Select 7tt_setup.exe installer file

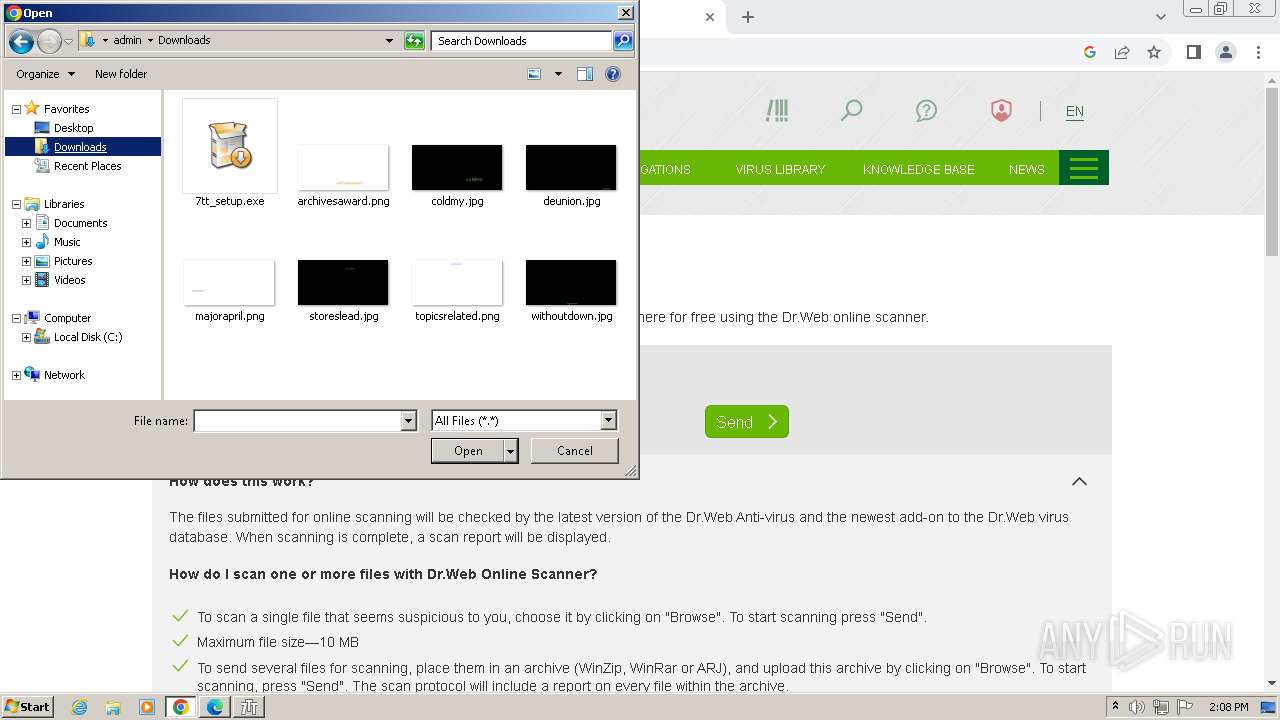pos(230,154)
